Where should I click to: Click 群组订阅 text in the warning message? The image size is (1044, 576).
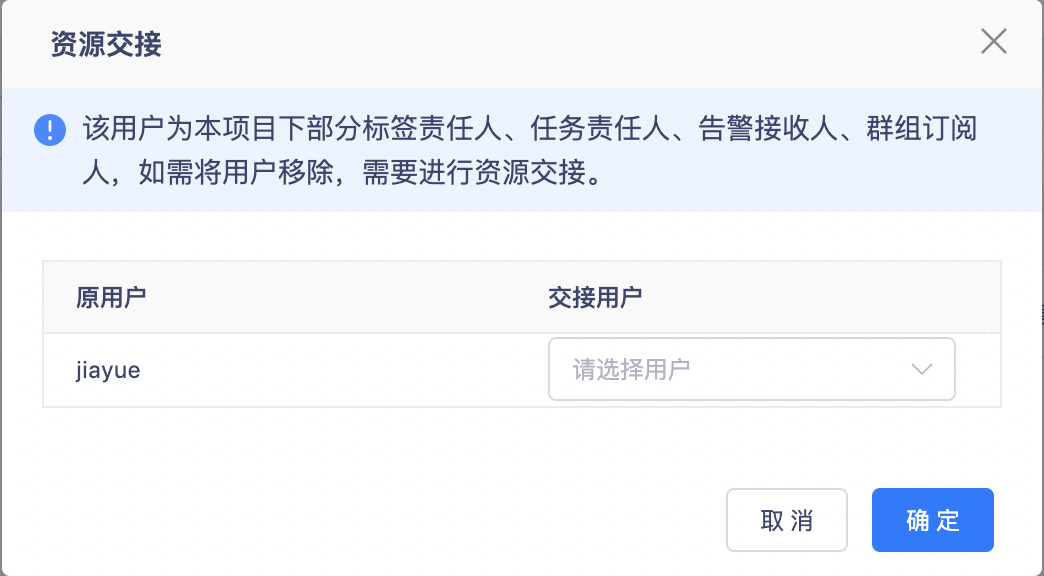921,129
